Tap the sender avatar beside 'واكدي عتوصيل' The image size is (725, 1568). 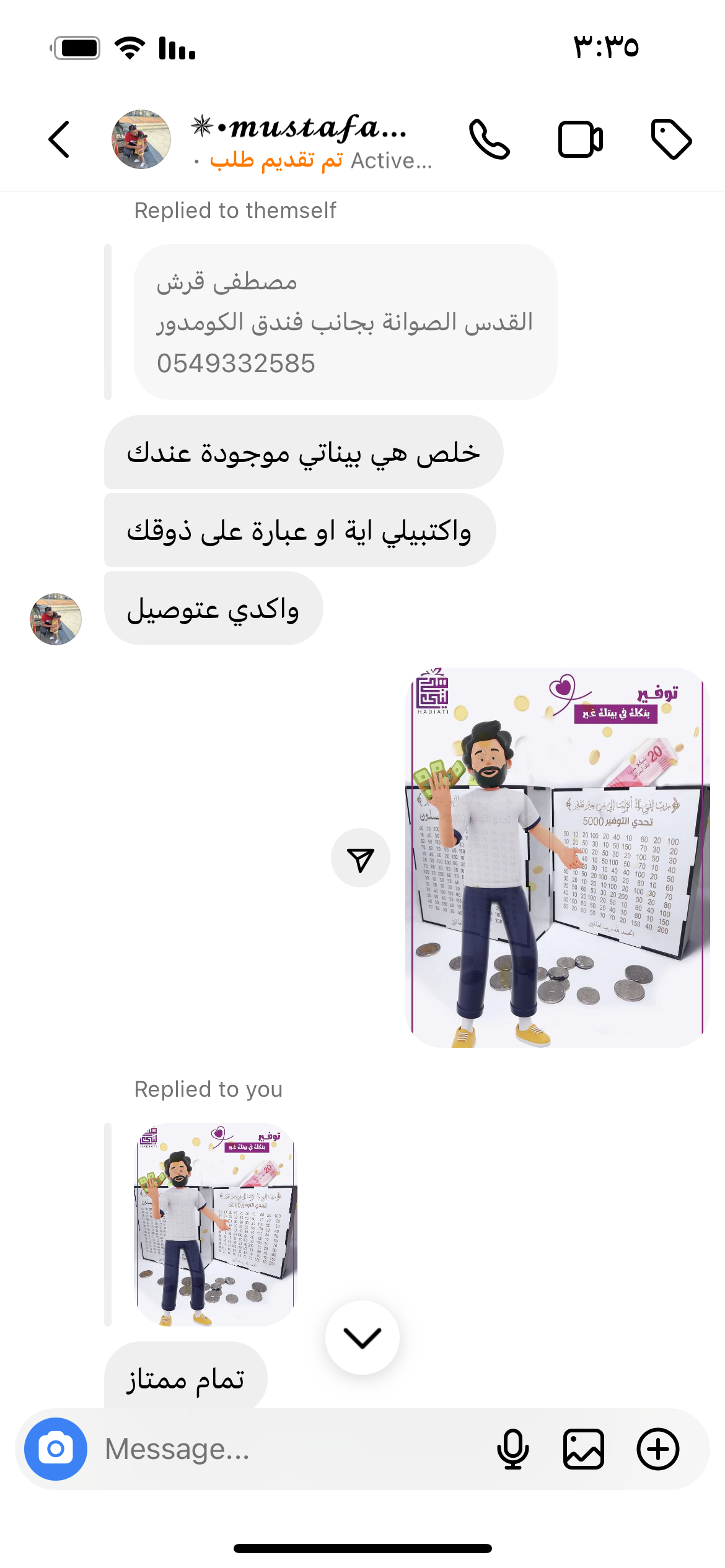click(x=56, y=619)
